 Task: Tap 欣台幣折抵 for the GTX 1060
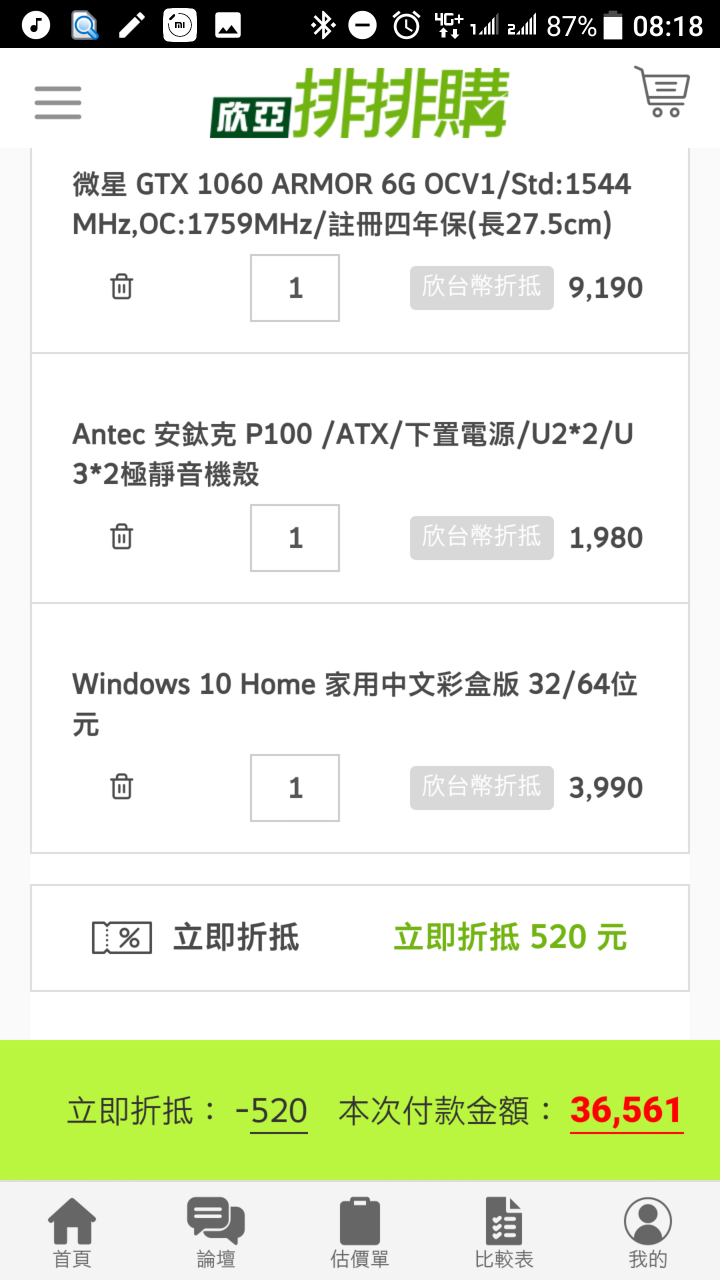(482, 288)
